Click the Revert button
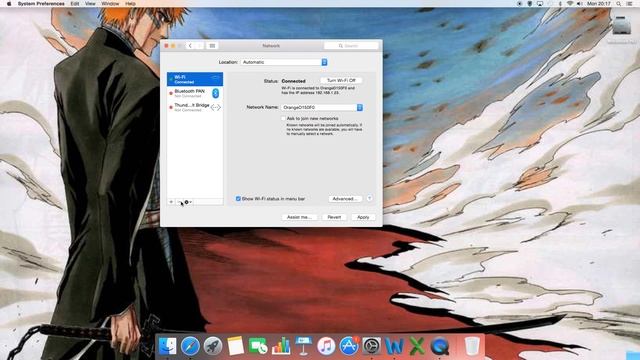640x360 pixels. click(x=334, y=217)
